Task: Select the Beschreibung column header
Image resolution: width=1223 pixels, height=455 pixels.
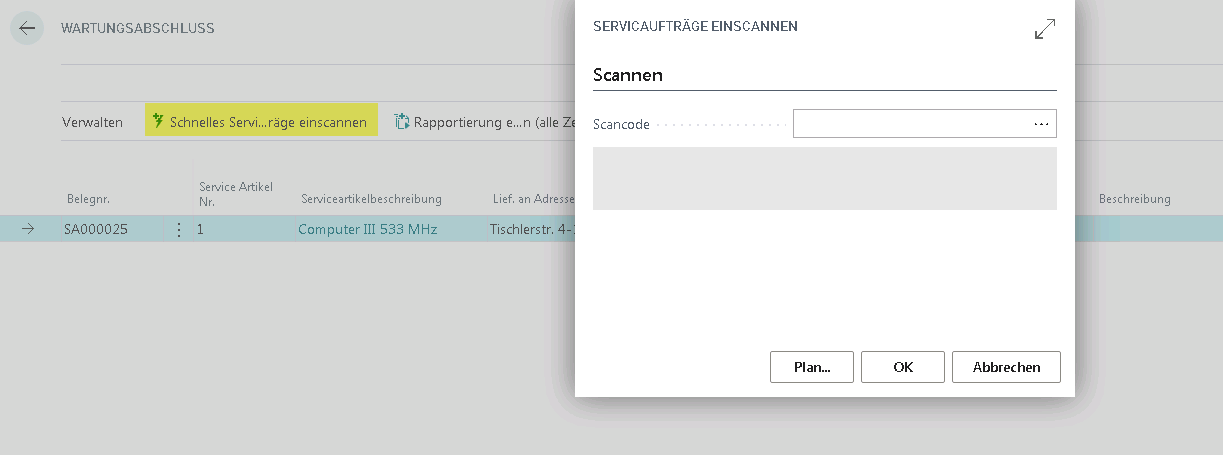Action: (x=1134, y=199)
